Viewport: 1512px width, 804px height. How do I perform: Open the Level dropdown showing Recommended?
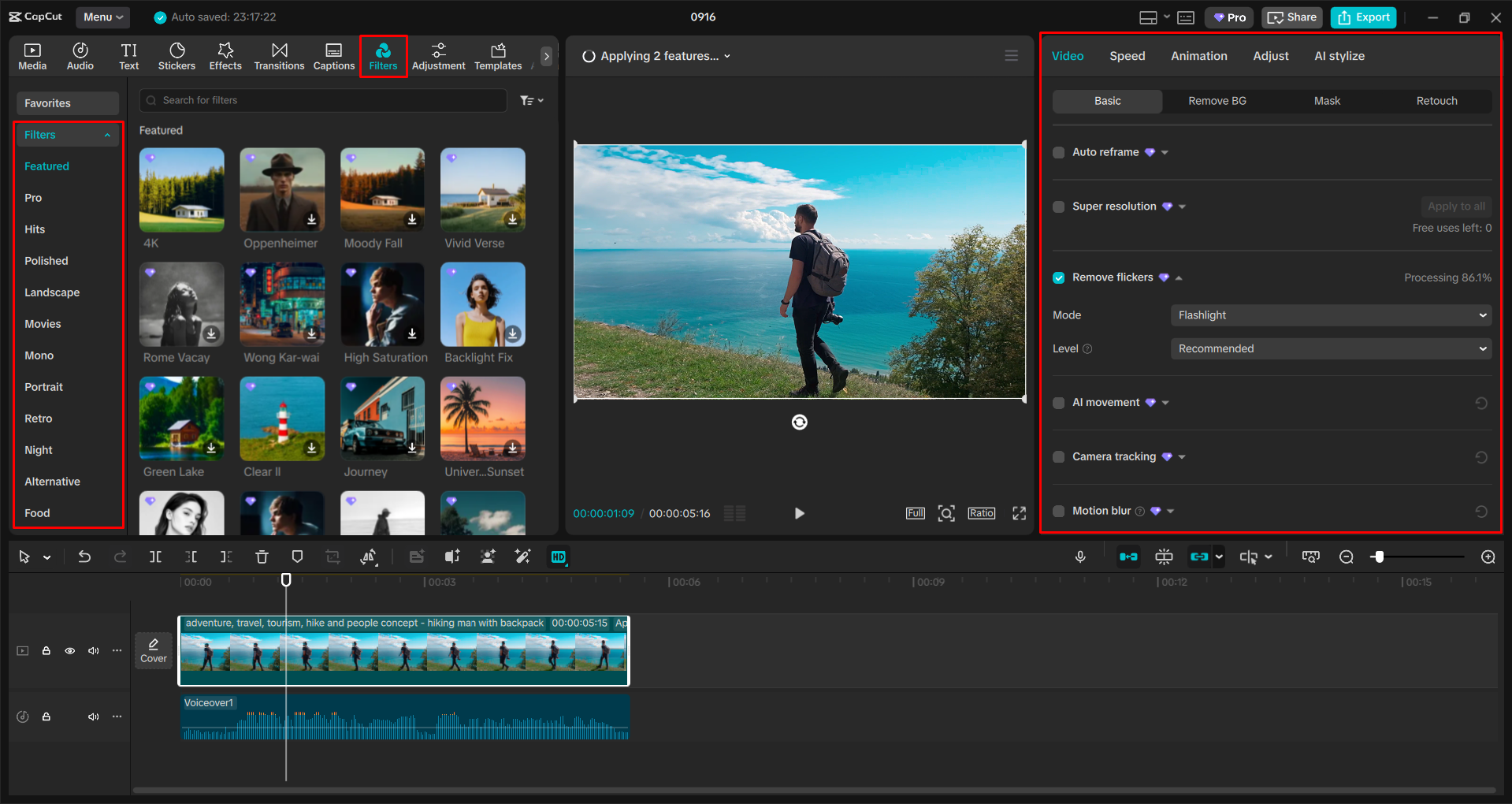1330,349
